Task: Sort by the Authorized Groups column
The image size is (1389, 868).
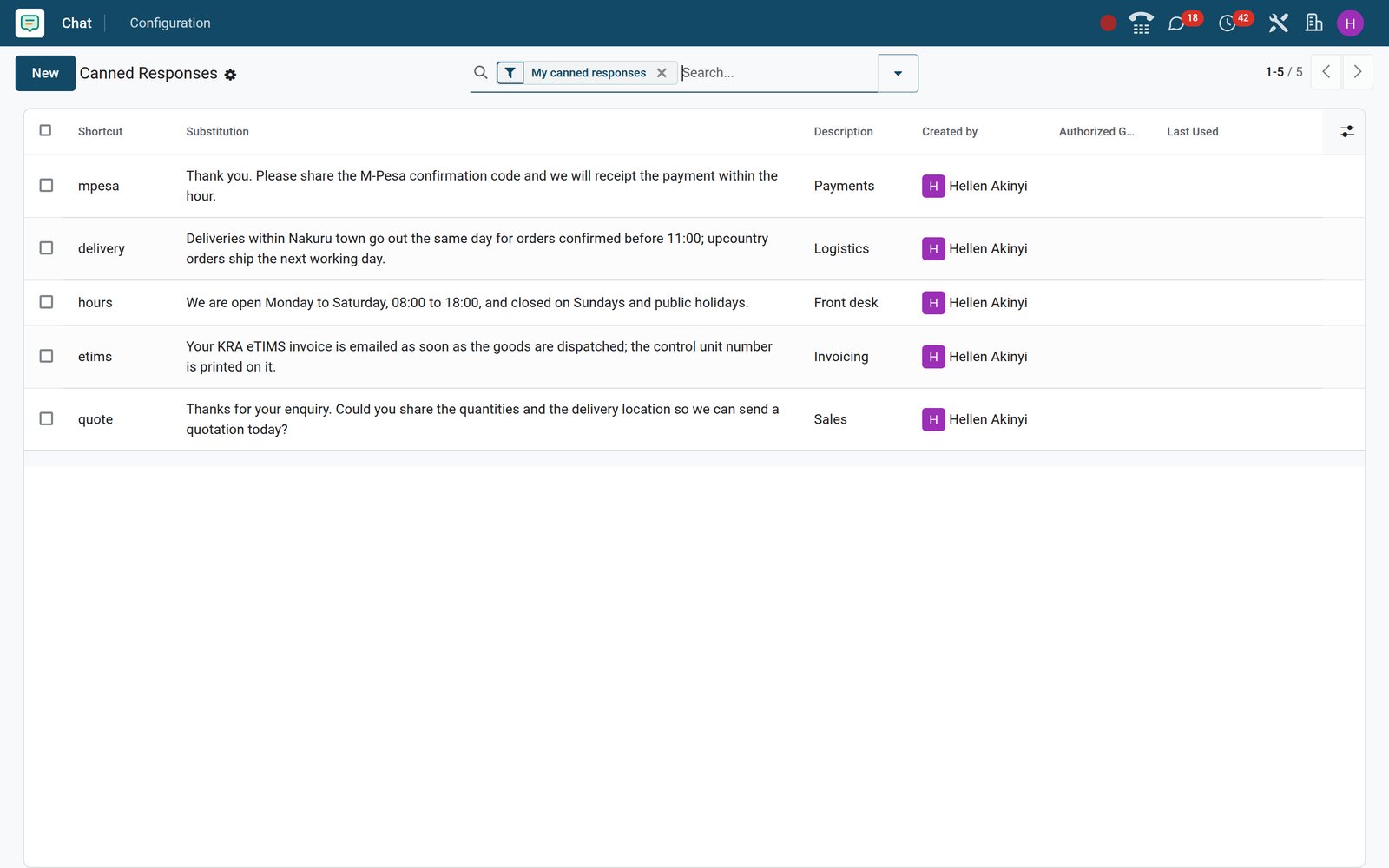Action: 1096,132
